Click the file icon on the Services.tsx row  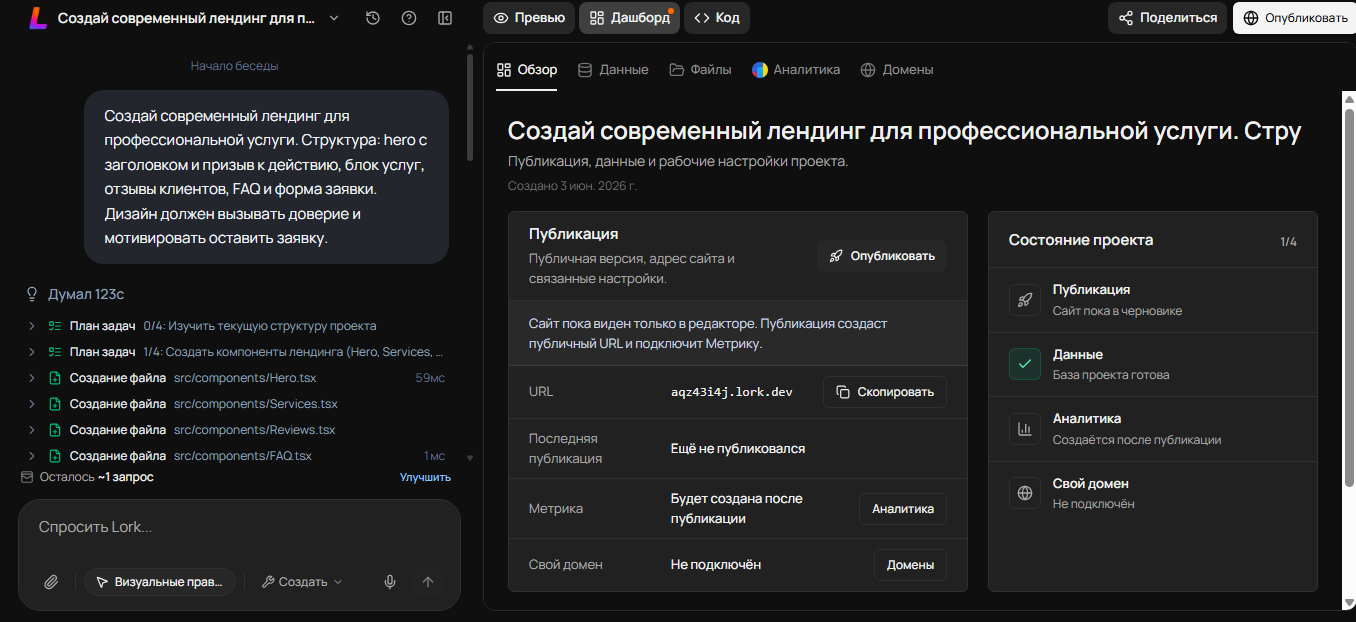pos(56,404)
